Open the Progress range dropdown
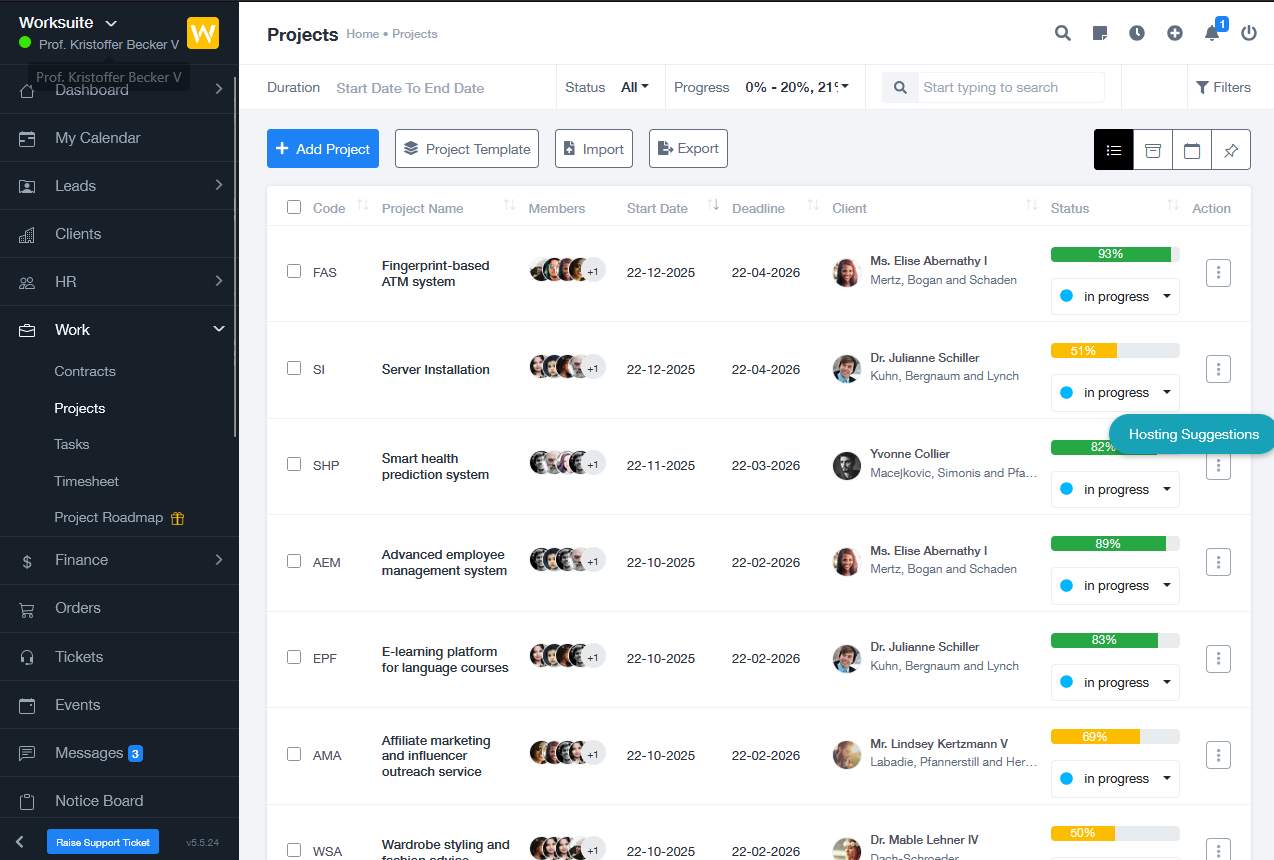 tap(797, 87)
